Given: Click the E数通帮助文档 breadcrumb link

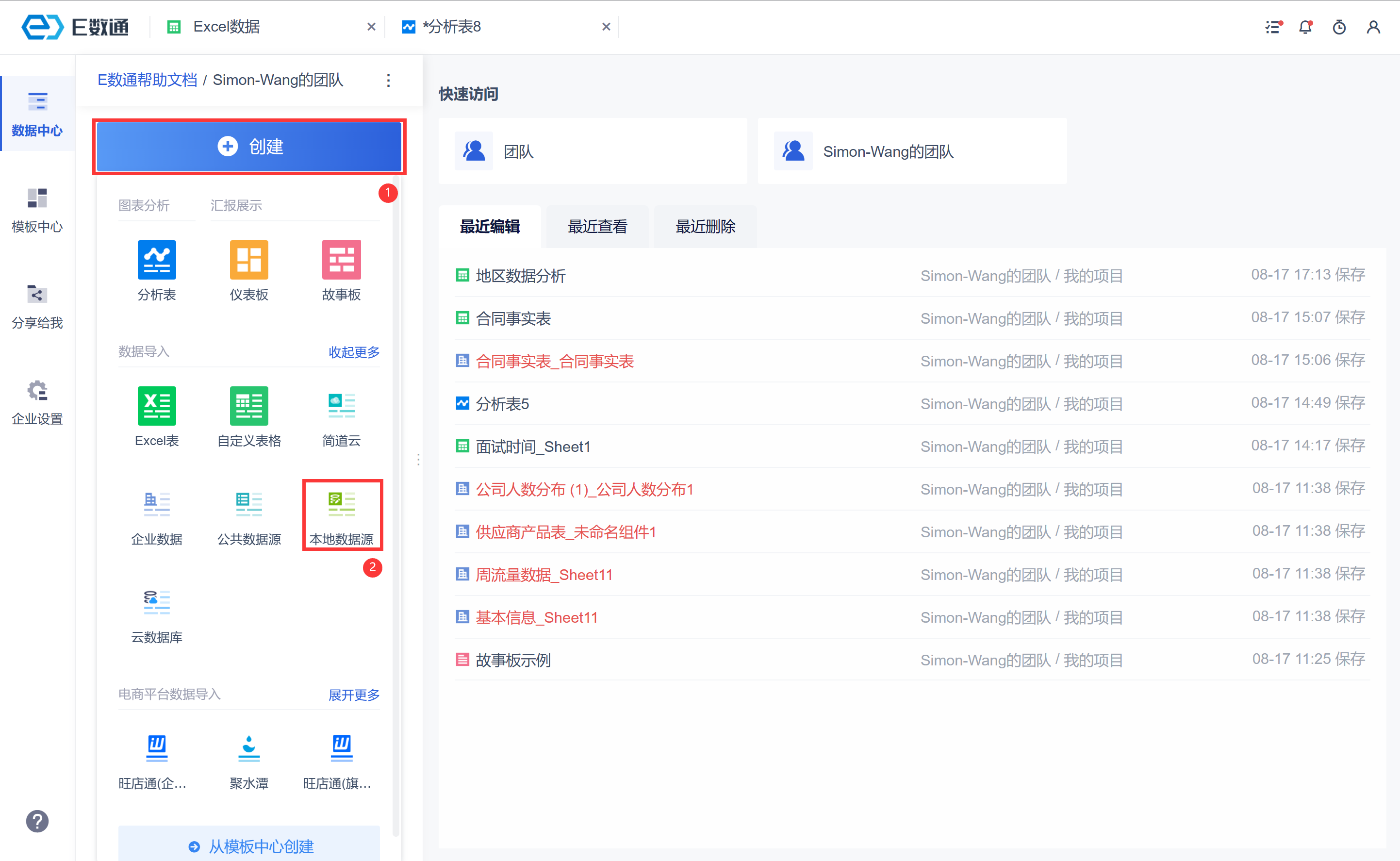Looking at the screenshot, I should tap(148, 80).
